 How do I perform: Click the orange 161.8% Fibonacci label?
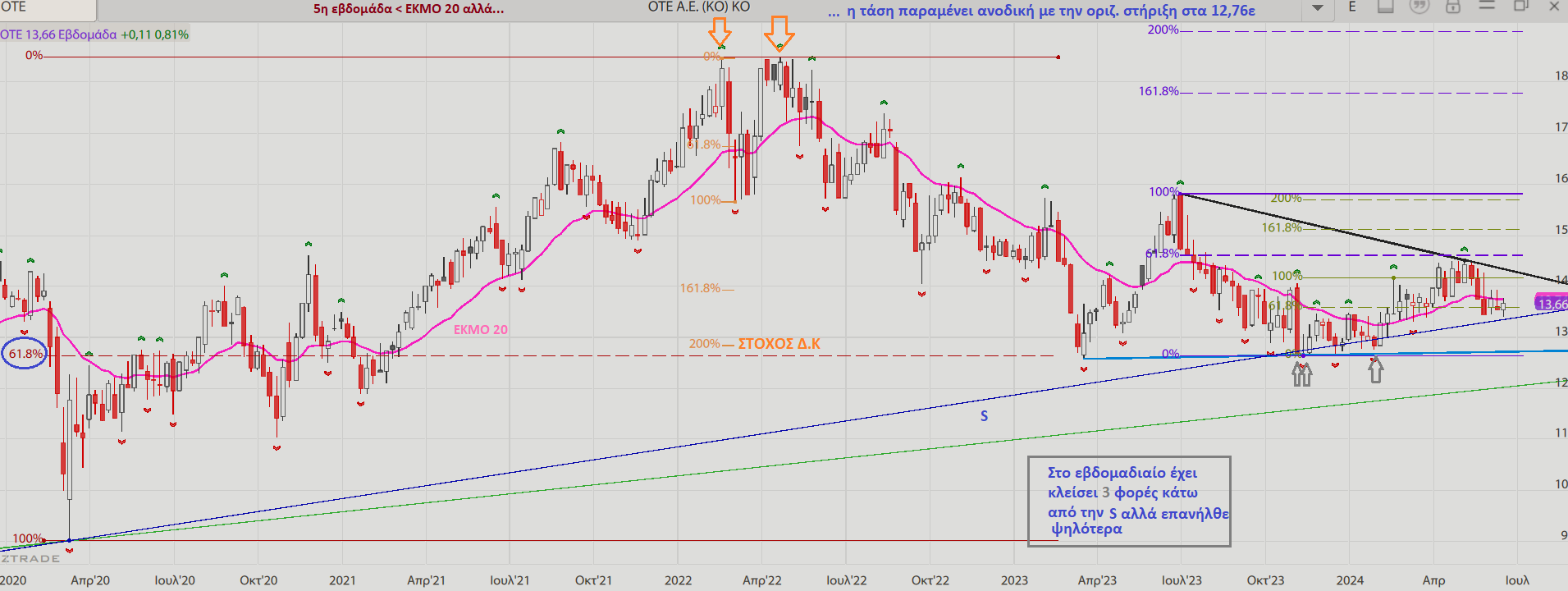700,288
